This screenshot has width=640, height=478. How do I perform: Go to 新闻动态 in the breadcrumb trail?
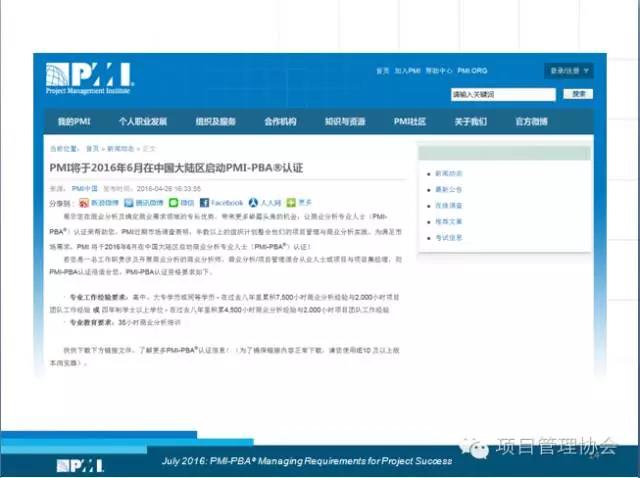(x=120, y=149)
